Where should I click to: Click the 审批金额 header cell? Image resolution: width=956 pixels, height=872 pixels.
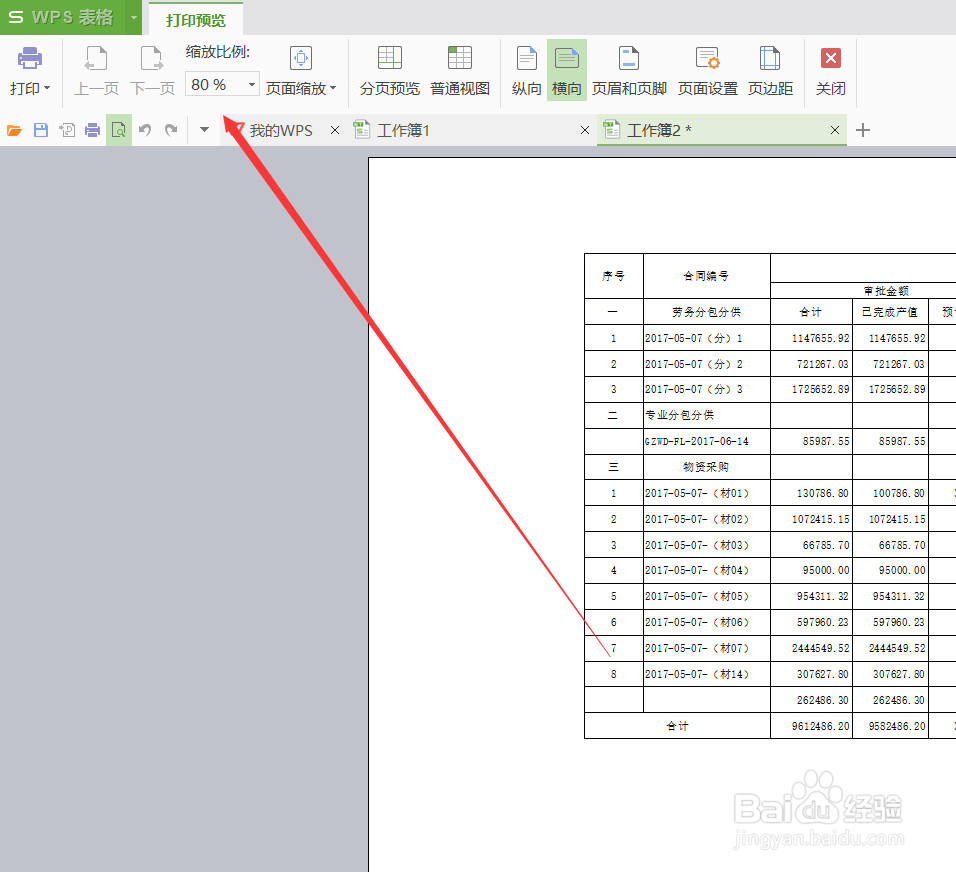pos(886,290)
